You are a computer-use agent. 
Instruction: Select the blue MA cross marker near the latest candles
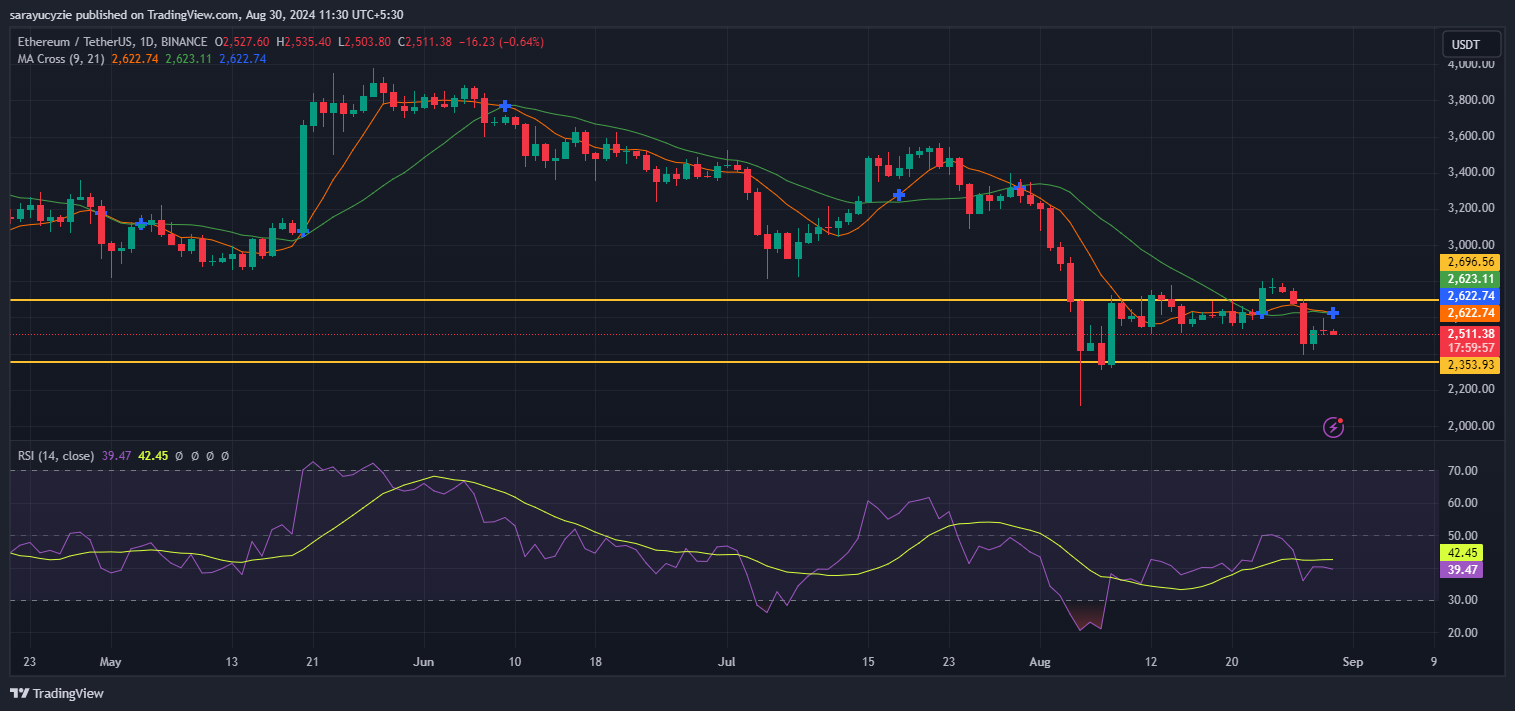click(1332, 312)
